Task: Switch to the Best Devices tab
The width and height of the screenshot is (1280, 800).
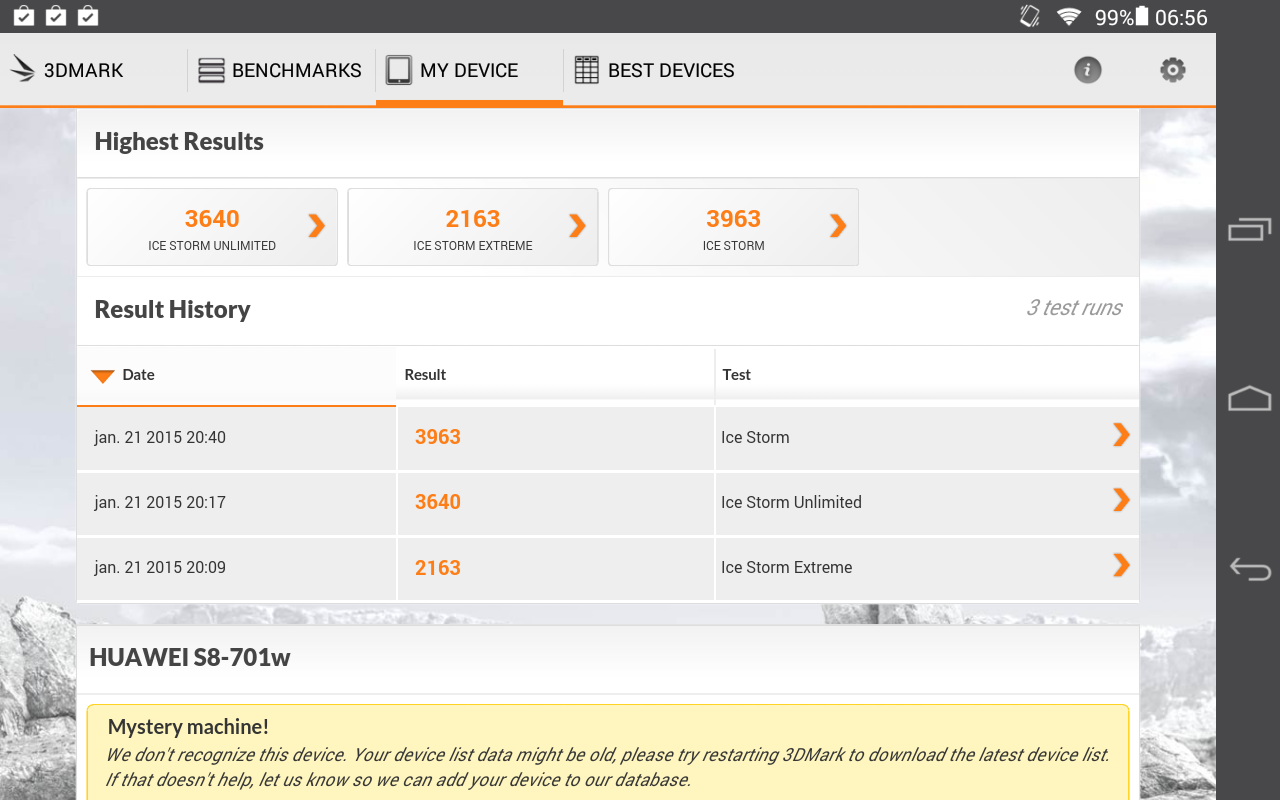Action: pyautogui.click(x=655, y=70)
